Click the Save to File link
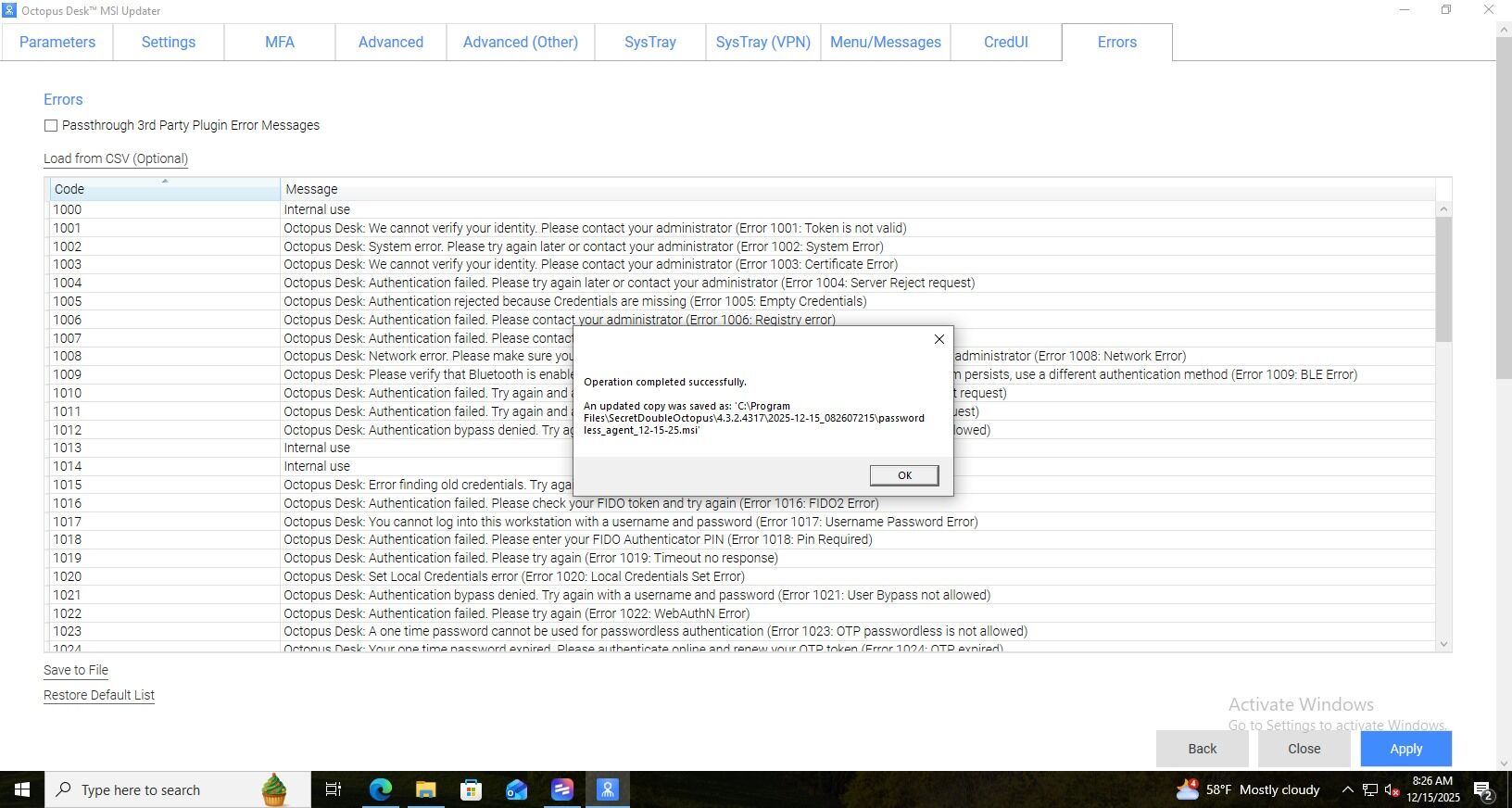The image size is (1512, 808). click(76, 670)
